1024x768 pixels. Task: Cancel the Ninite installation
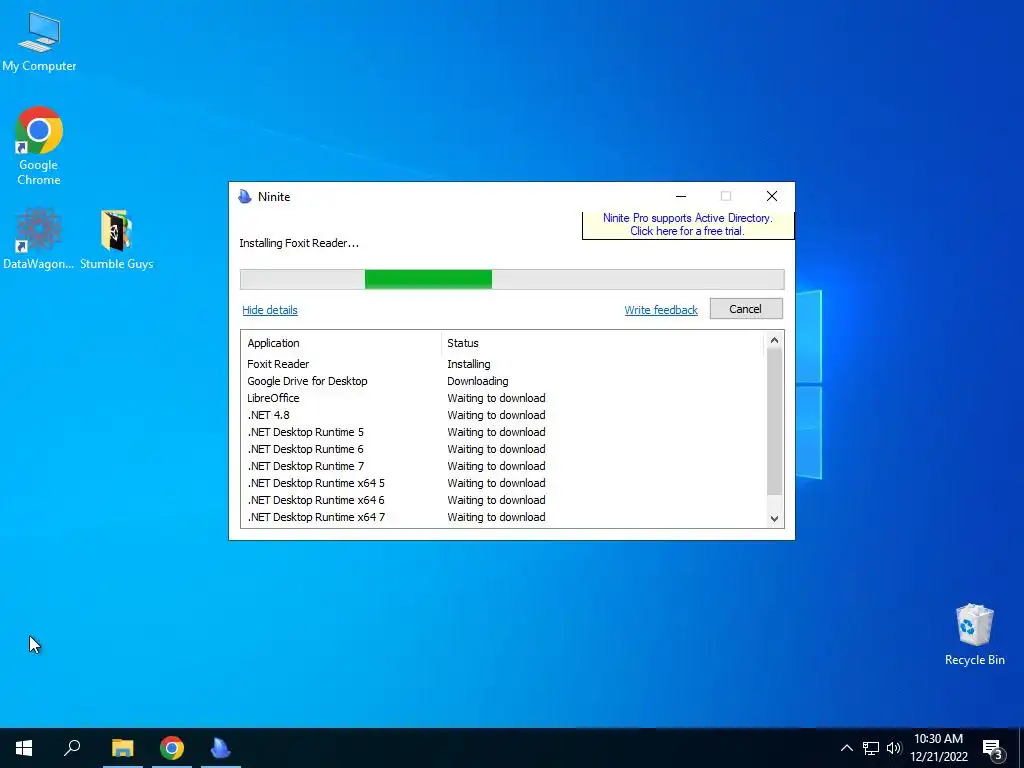click(746, 309)
